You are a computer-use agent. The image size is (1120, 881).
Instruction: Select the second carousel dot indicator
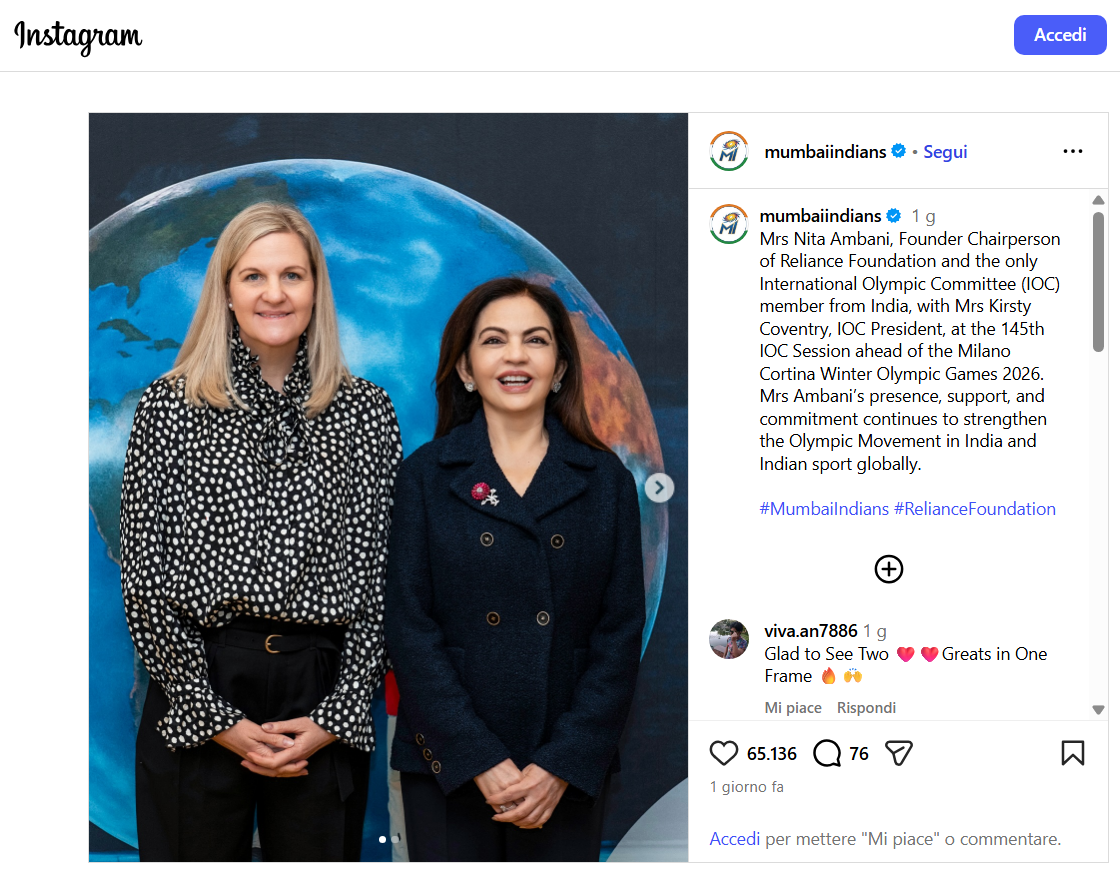(x=395, y=839)
